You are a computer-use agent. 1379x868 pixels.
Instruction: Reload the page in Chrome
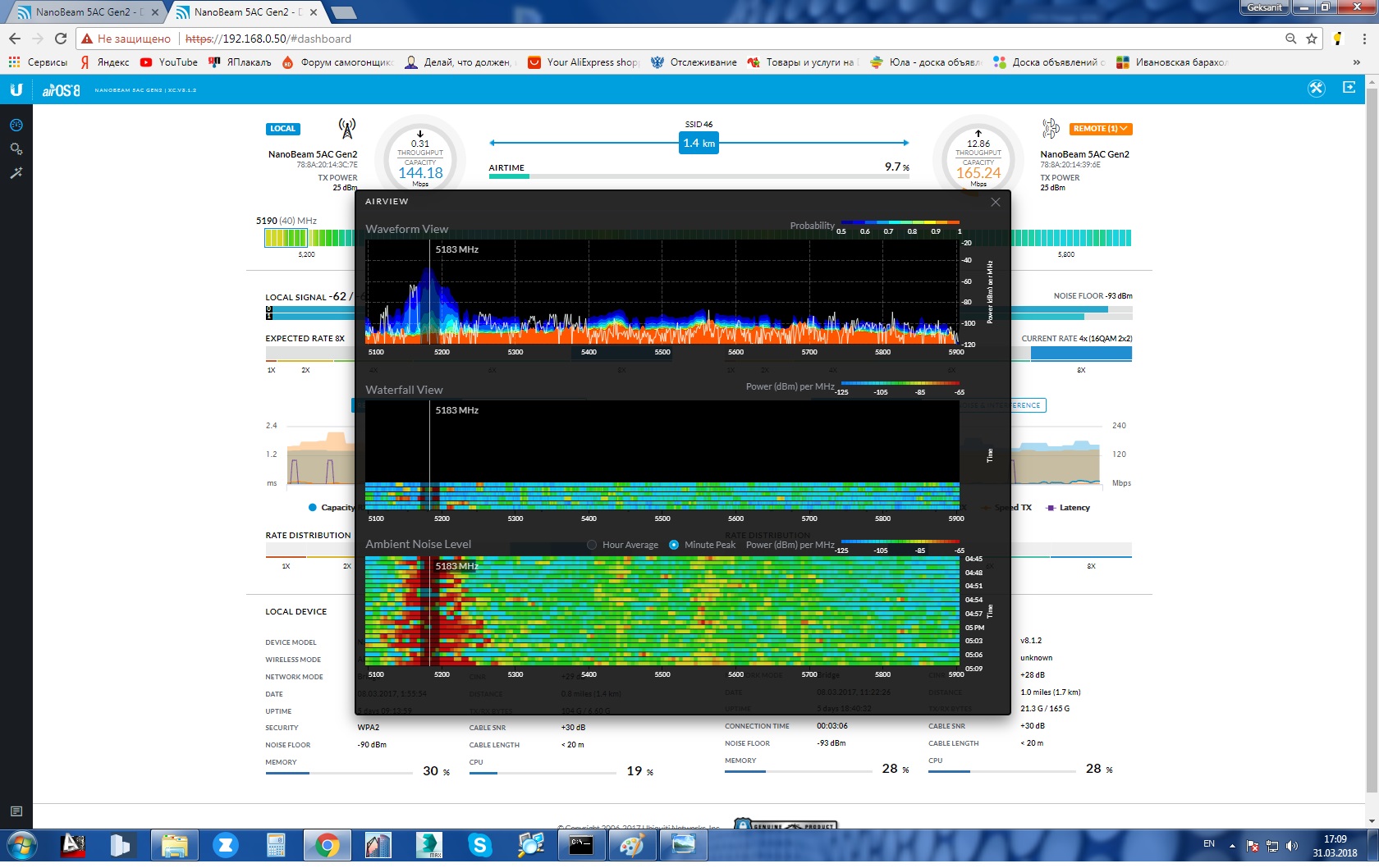(61, 39)
